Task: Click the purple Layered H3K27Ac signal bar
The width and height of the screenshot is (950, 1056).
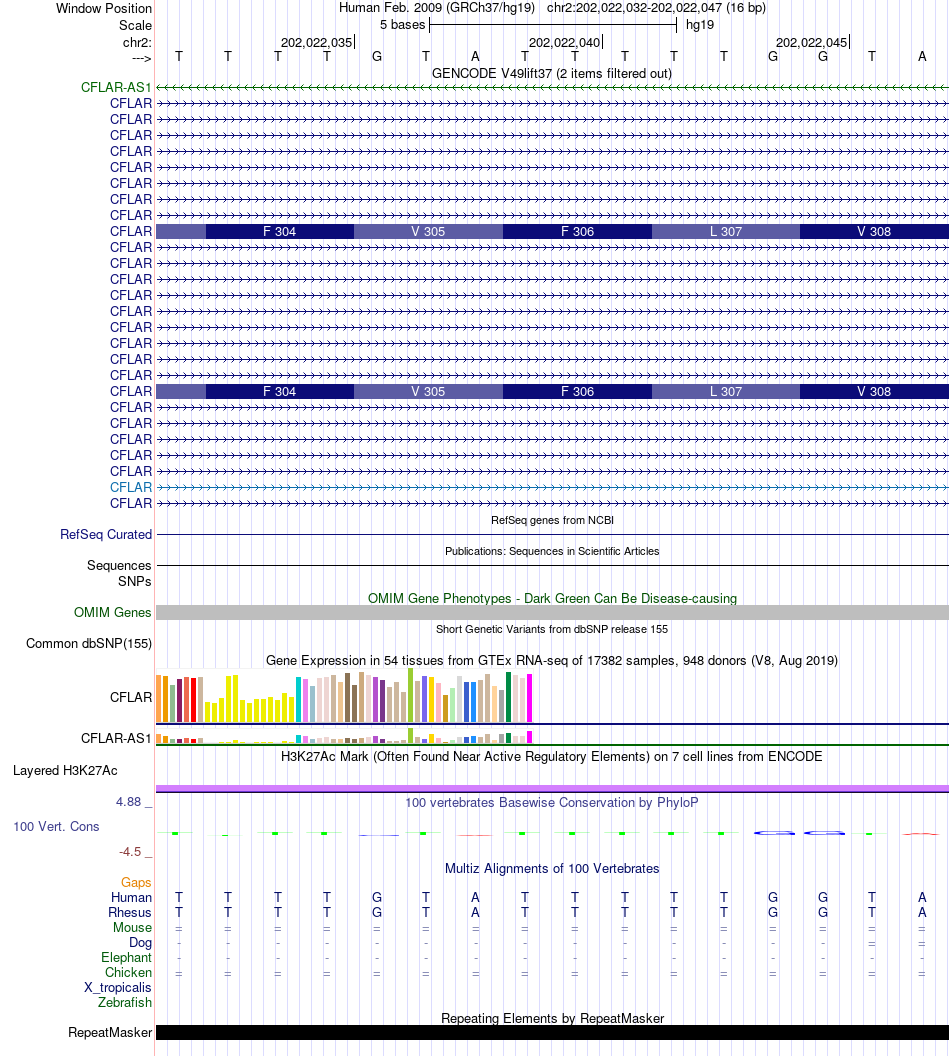Action: click(x=552, y=788)
